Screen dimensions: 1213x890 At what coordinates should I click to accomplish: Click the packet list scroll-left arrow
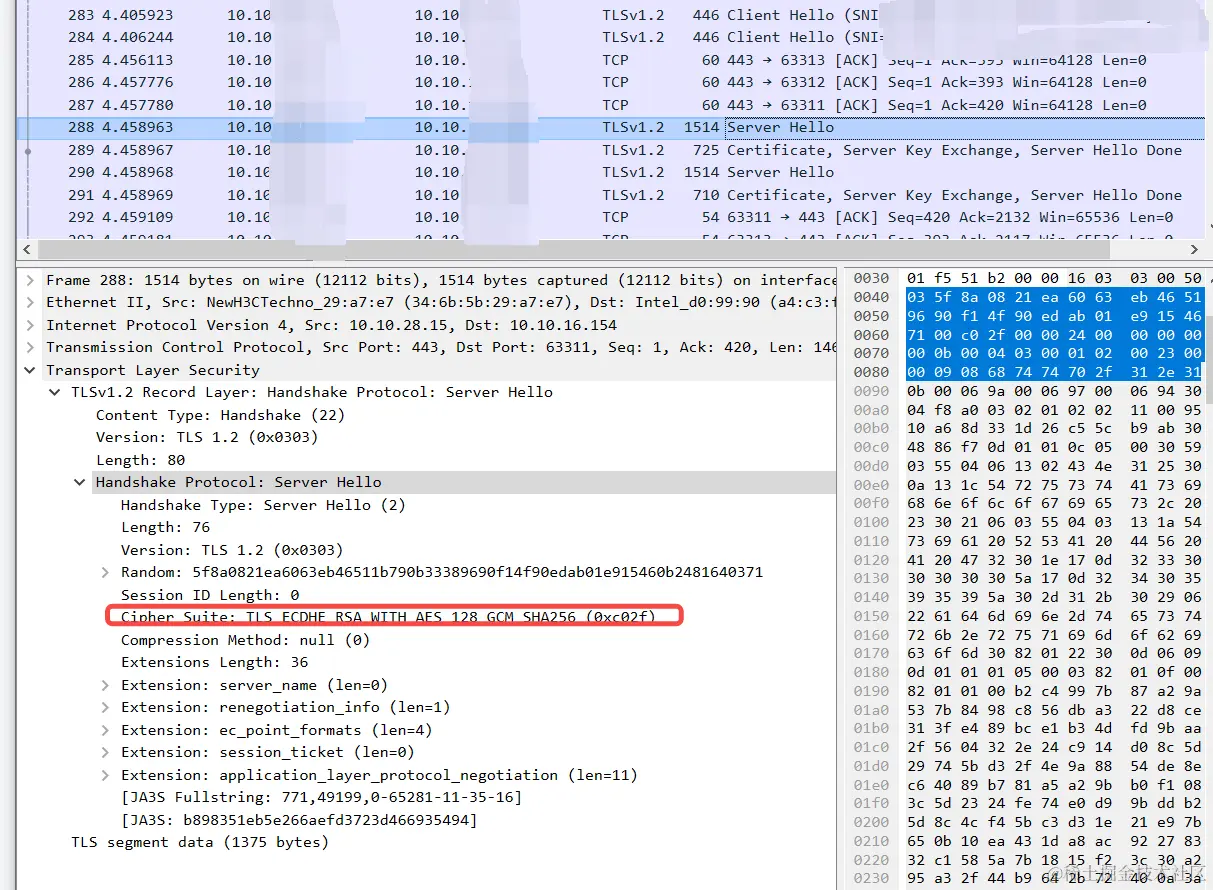coord(27,249)
